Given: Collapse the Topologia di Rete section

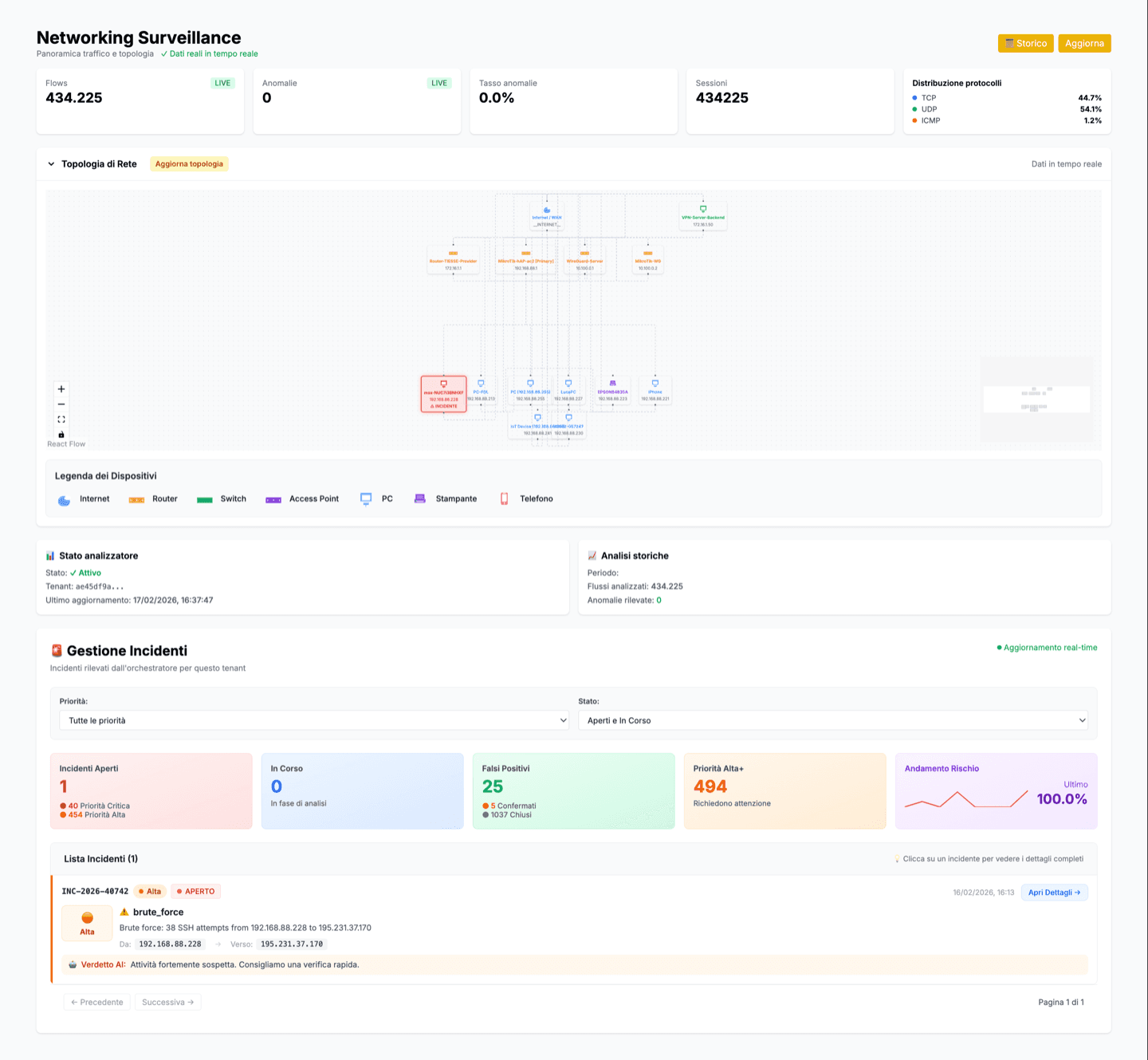Looking at the screenshot, I should point(52,164).
